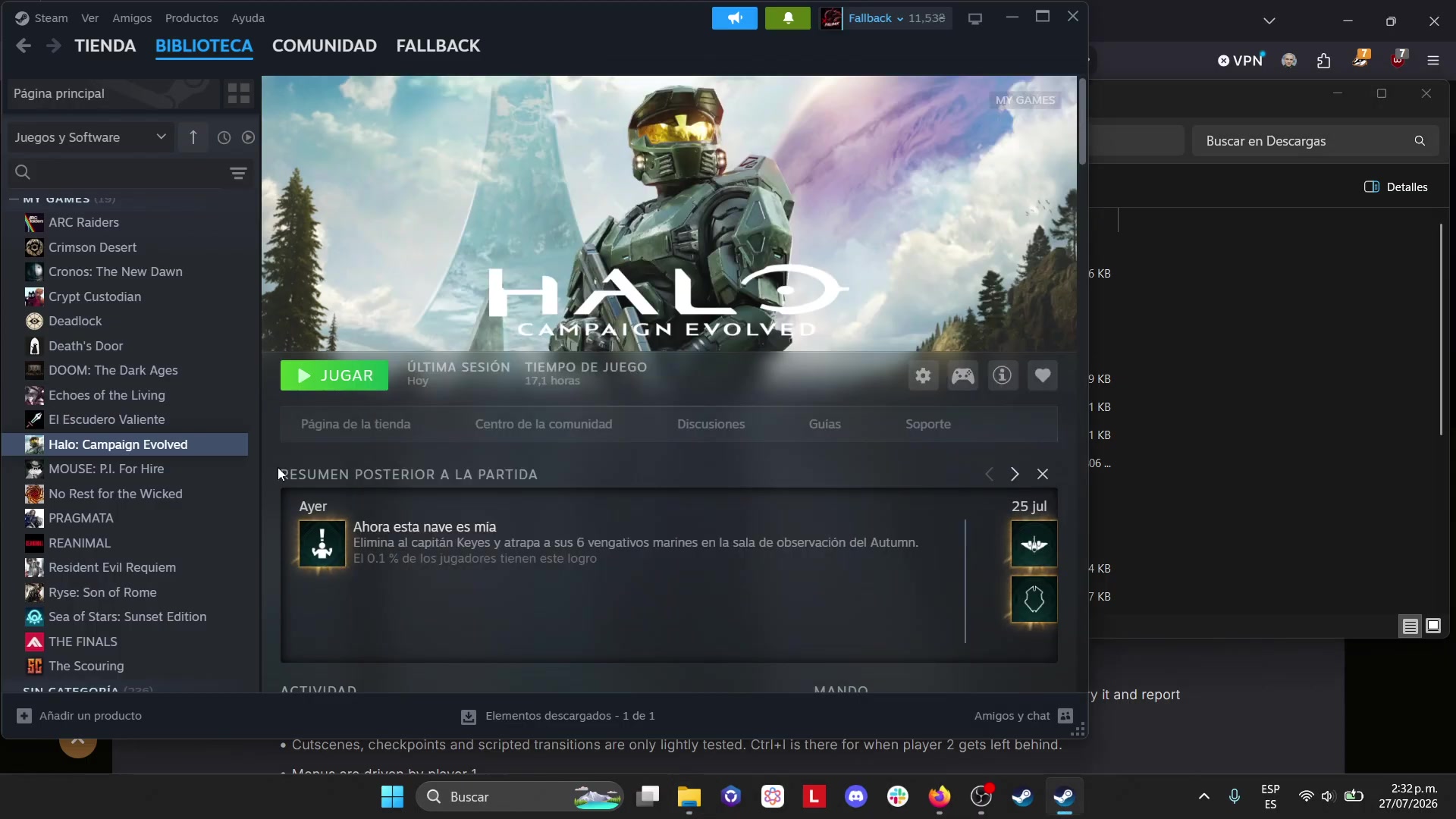
Task: Show hidden system tray icons chevron
Action: tap(1204, 796)
